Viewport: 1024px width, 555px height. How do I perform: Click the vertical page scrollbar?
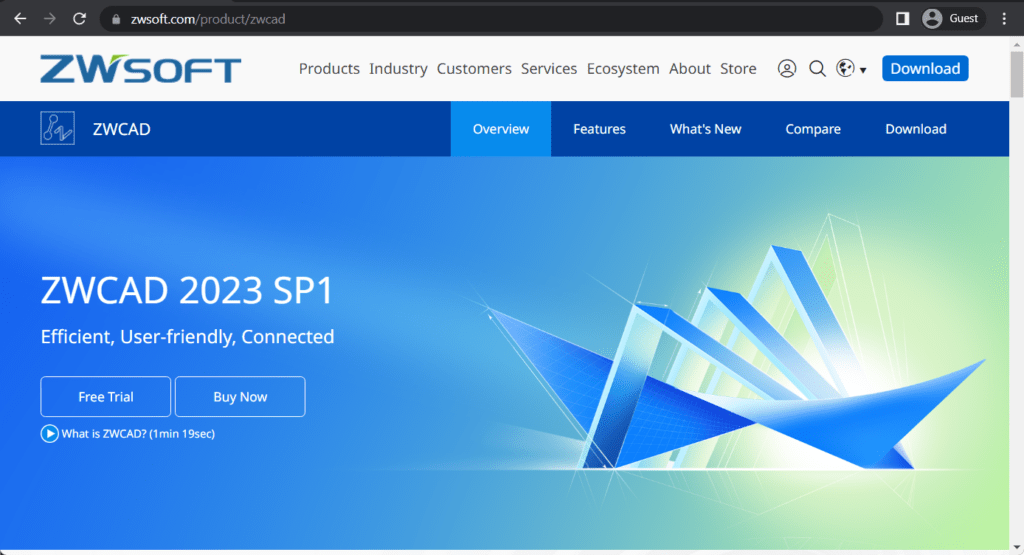(1016, 75)
